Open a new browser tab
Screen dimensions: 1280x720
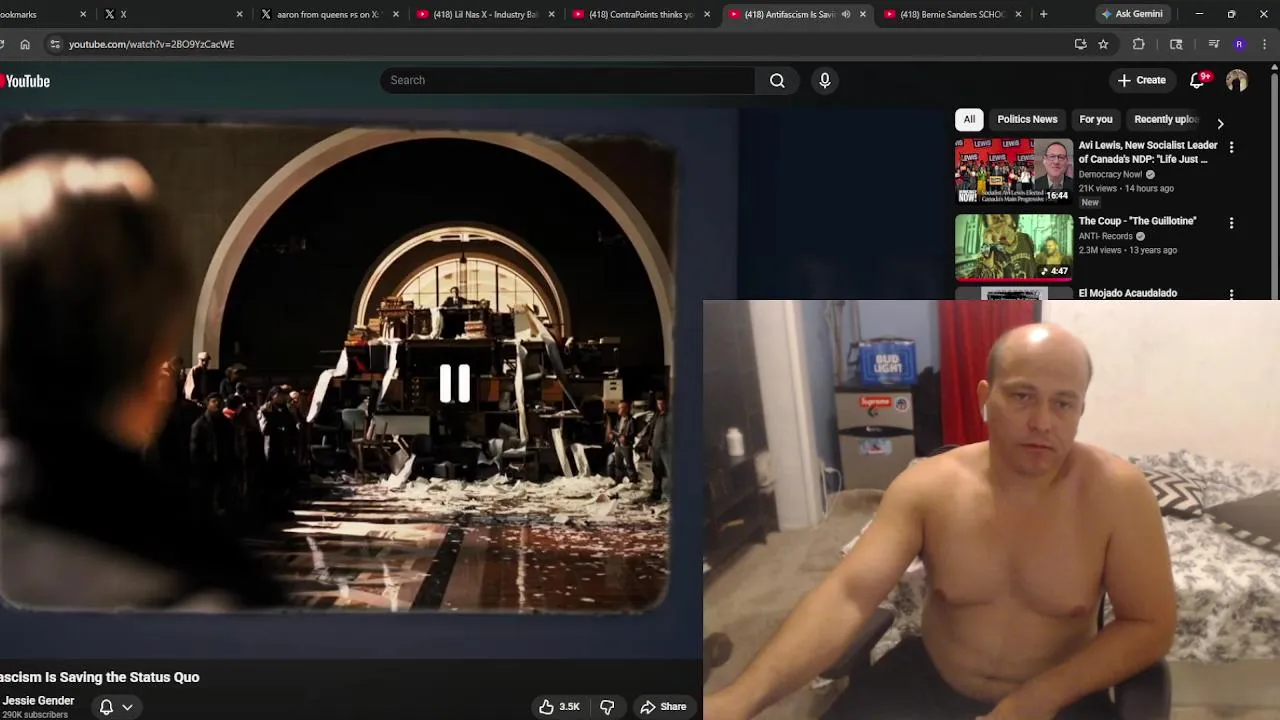coord(1043,14)
